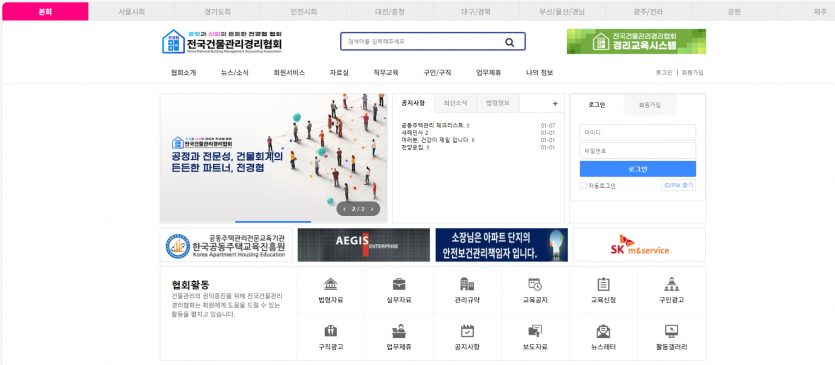Open the 구인/구직 menu
Screen dimensions: 835x365
click(x=437, y=73)
